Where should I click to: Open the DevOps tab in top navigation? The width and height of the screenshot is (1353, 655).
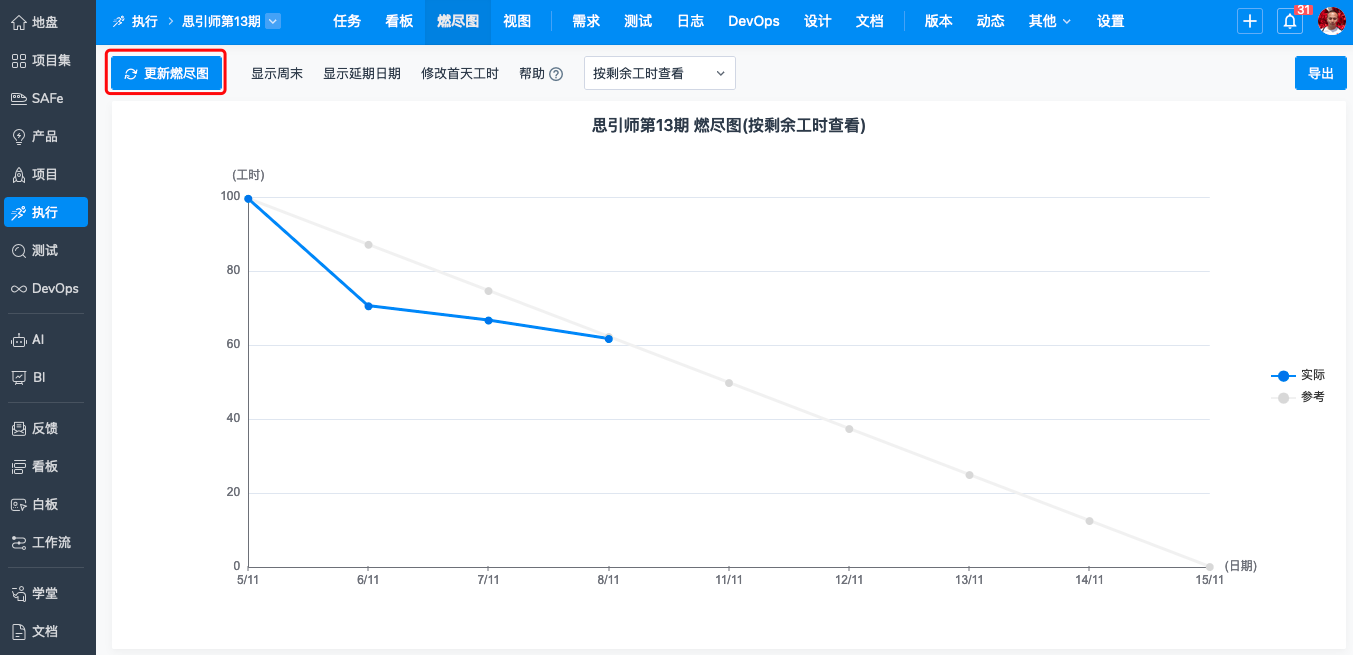pyautogui.click(x=754, y=21)
